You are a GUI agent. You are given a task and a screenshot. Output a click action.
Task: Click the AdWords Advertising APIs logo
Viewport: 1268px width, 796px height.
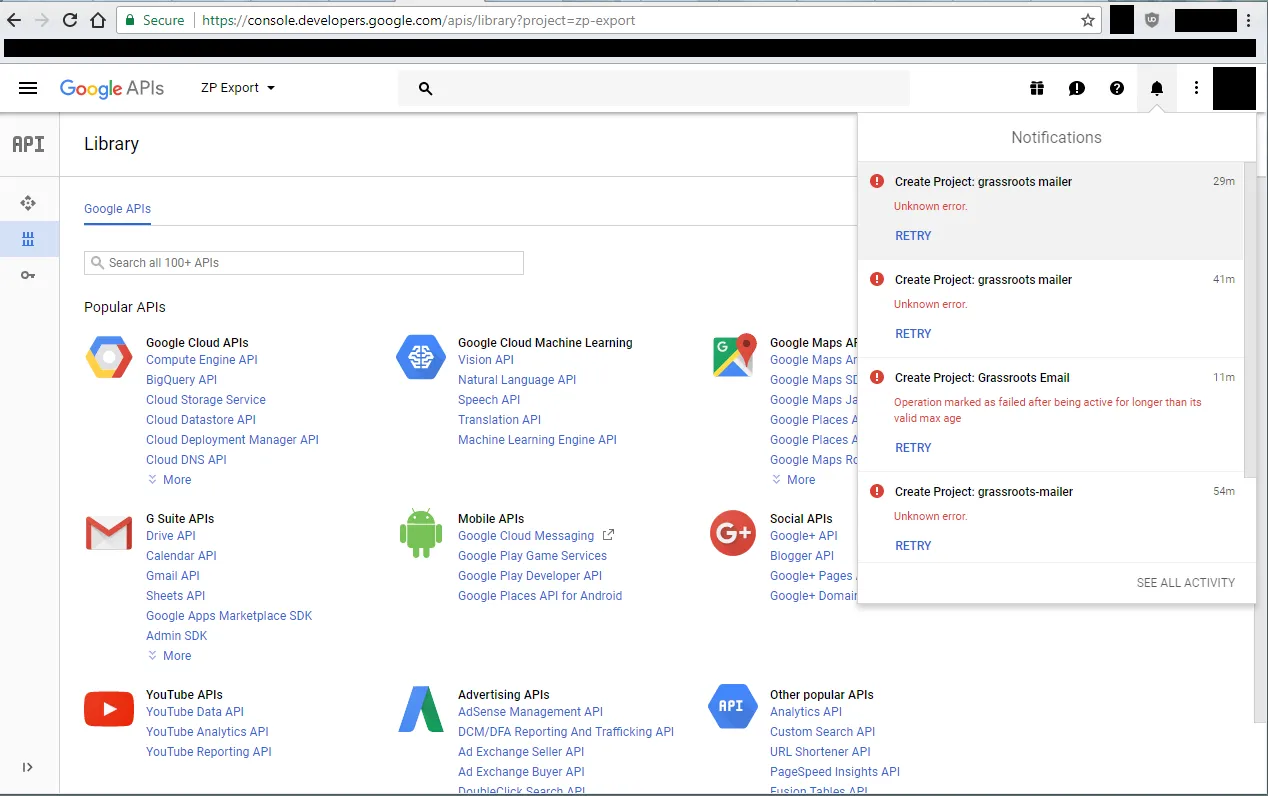click(420, 709)
